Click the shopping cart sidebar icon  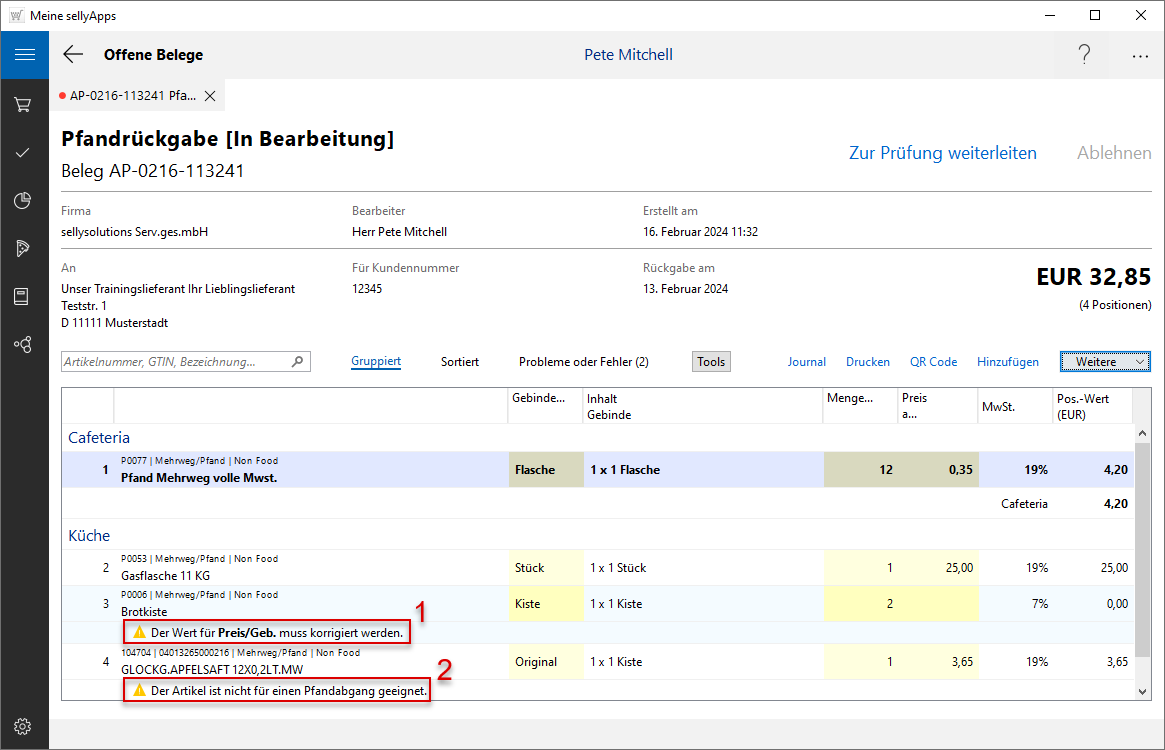click(24, 104)
